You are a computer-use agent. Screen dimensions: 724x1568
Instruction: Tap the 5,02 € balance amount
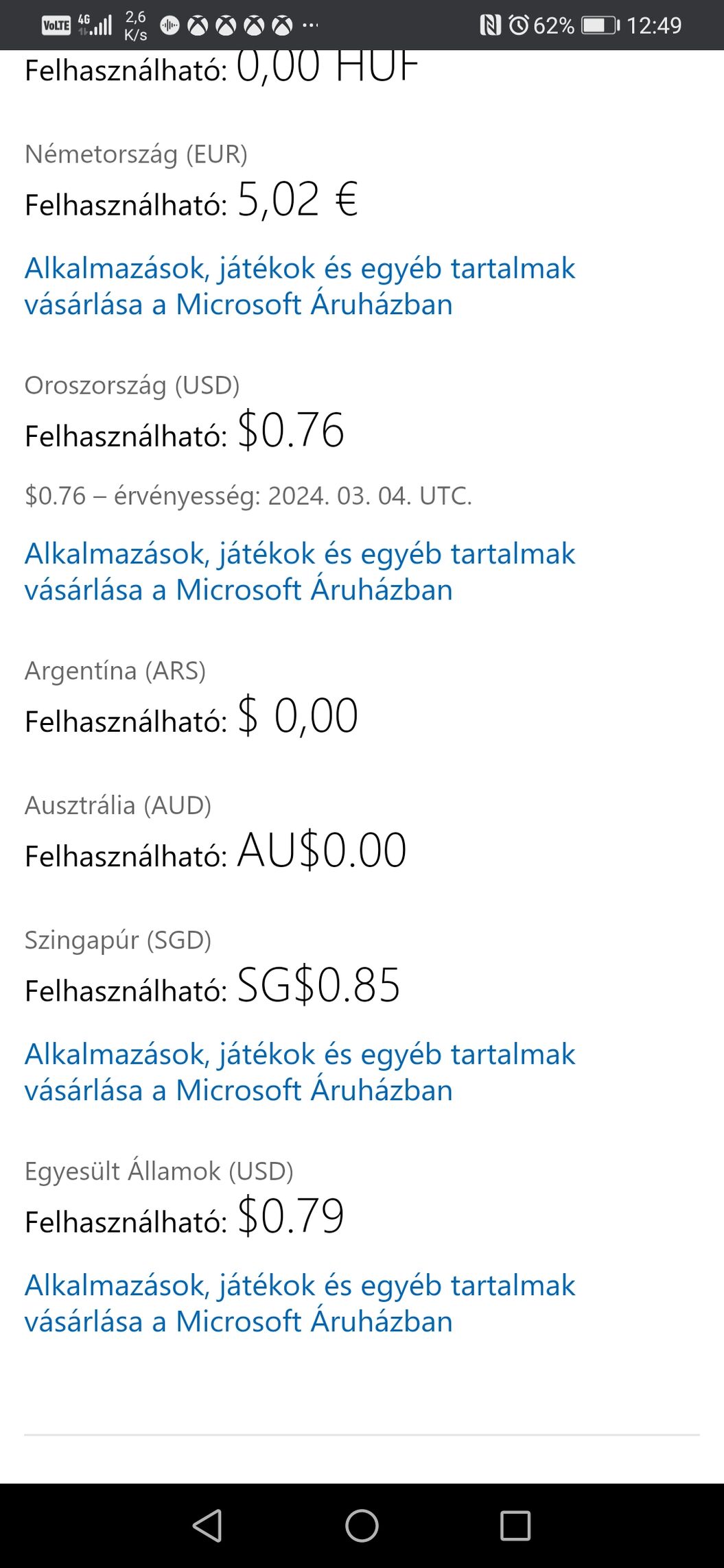[x=298, y=200]
